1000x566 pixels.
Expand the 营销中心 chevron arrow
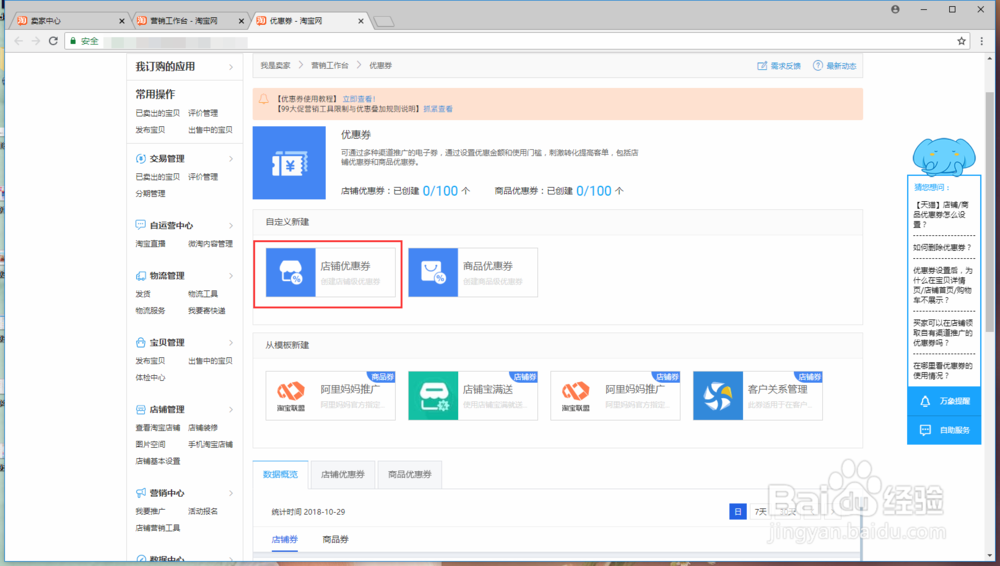click(231, 493)
